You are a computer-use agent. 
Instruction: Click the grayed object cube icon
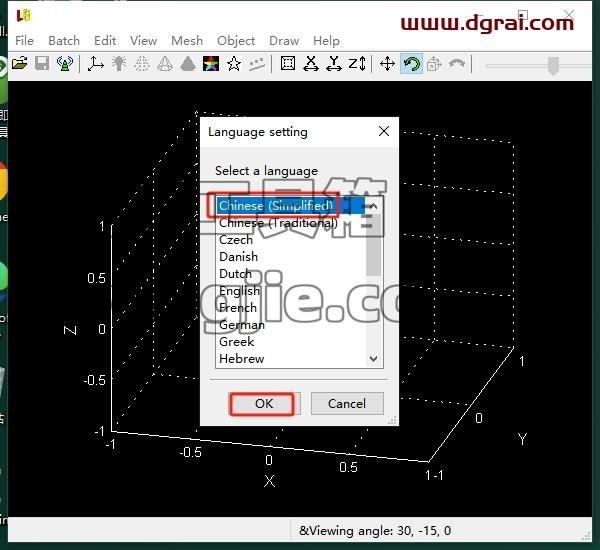pyautogui.click(x=434, y=64)
